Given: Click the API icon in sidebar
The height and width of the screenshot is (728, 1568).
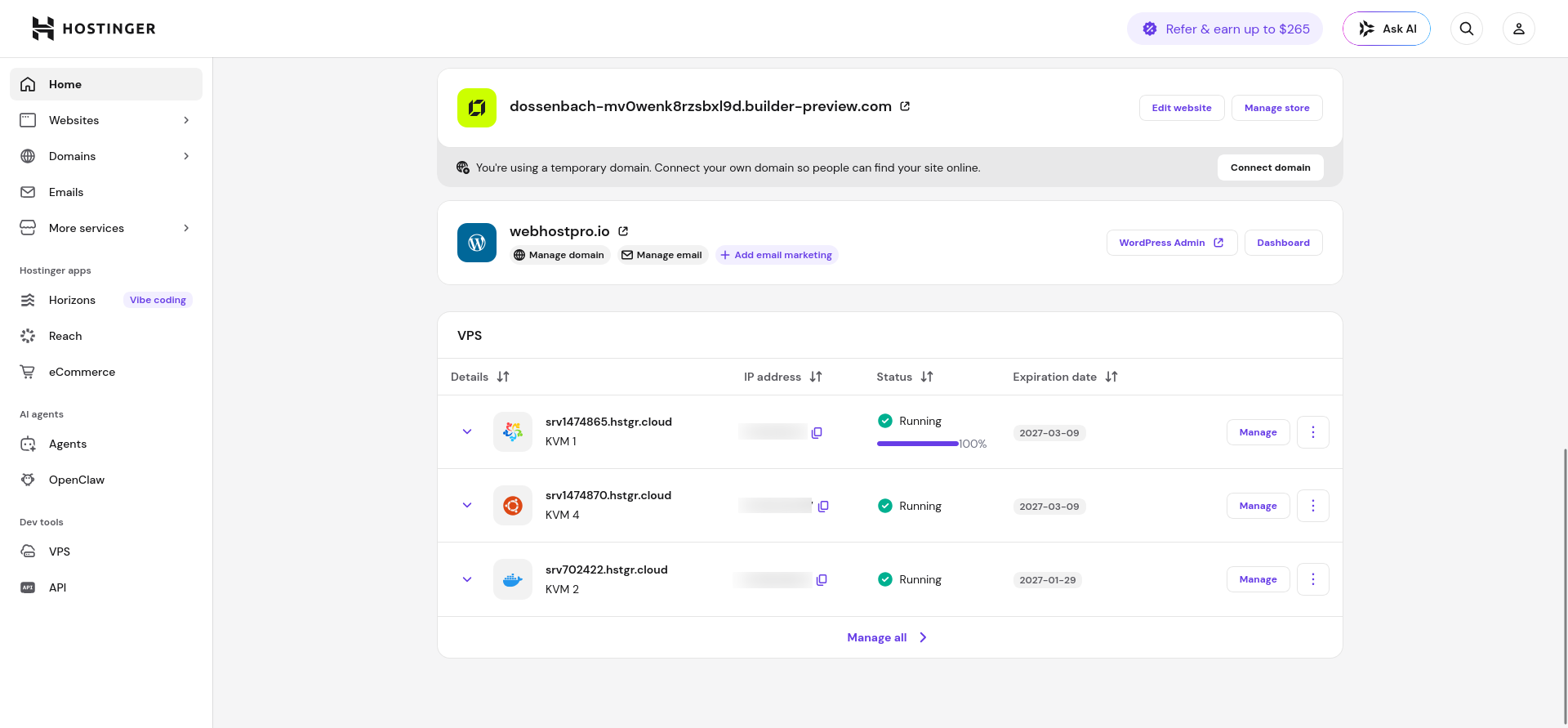Looking at the screenshot, I should click(x=28, y=587).
